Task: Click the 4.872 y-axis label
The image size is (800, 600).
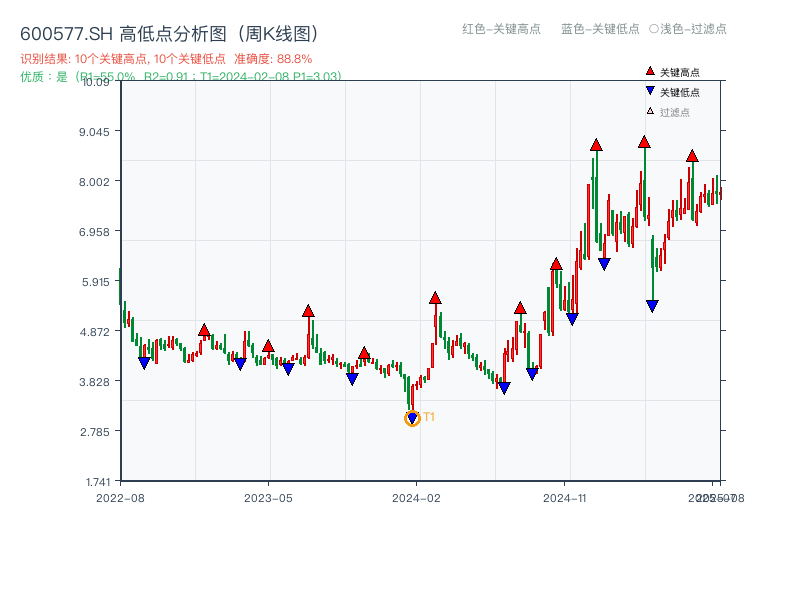Action: pyautogui.click(x=94, y=332)
